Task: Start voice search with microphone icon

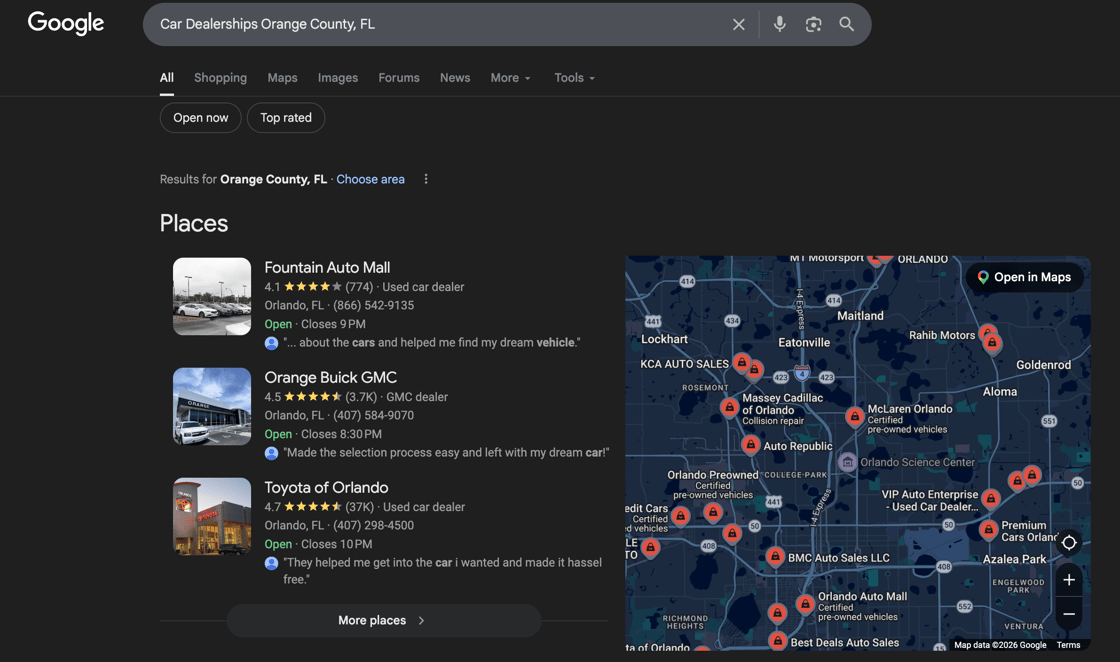Action: pos(779,24)
